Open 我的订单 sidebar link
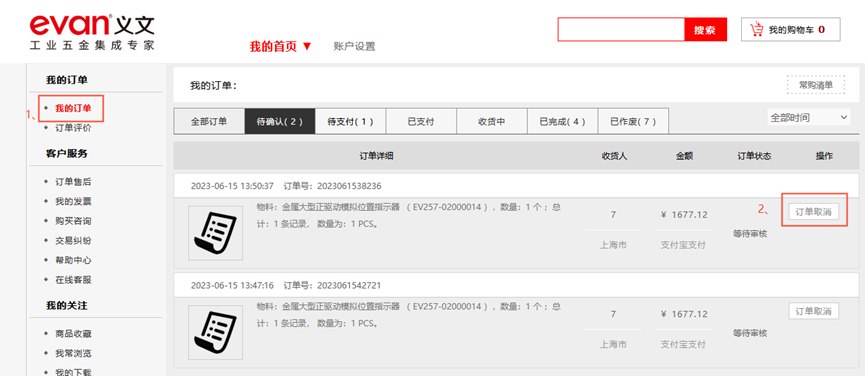Image resolution: width=865 pixels, height=376 pixels. tap(73, 108)
